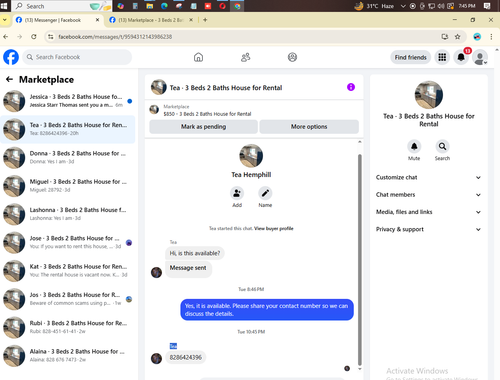Click the weather widget 31°C Haze
The height and width of the screenshot is (380, 500).
click(x=375, y=6)
